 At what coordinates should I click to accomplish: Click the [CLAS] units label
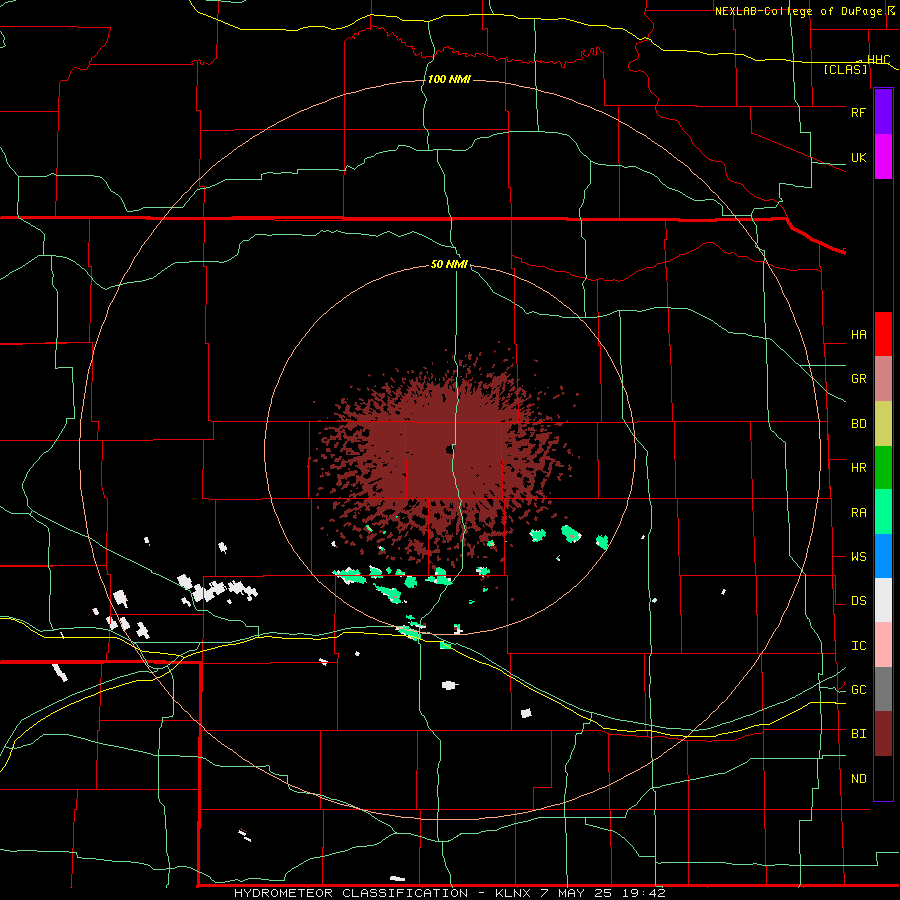[845, 70]
